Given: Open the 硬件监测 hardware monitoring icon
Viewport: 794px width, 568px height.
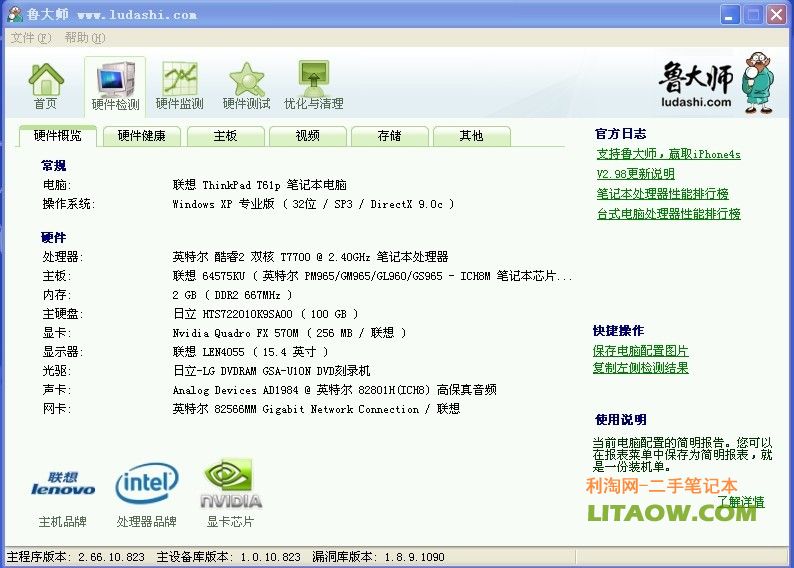Looking at the screenshot, I should click(180, 84).
